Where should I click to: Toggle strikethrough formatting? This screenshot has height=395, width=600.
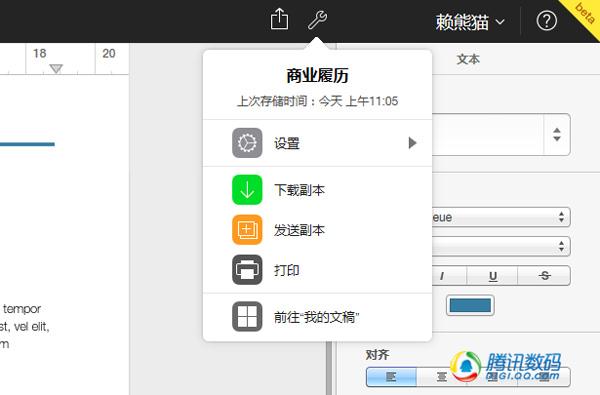click(544, 276)
